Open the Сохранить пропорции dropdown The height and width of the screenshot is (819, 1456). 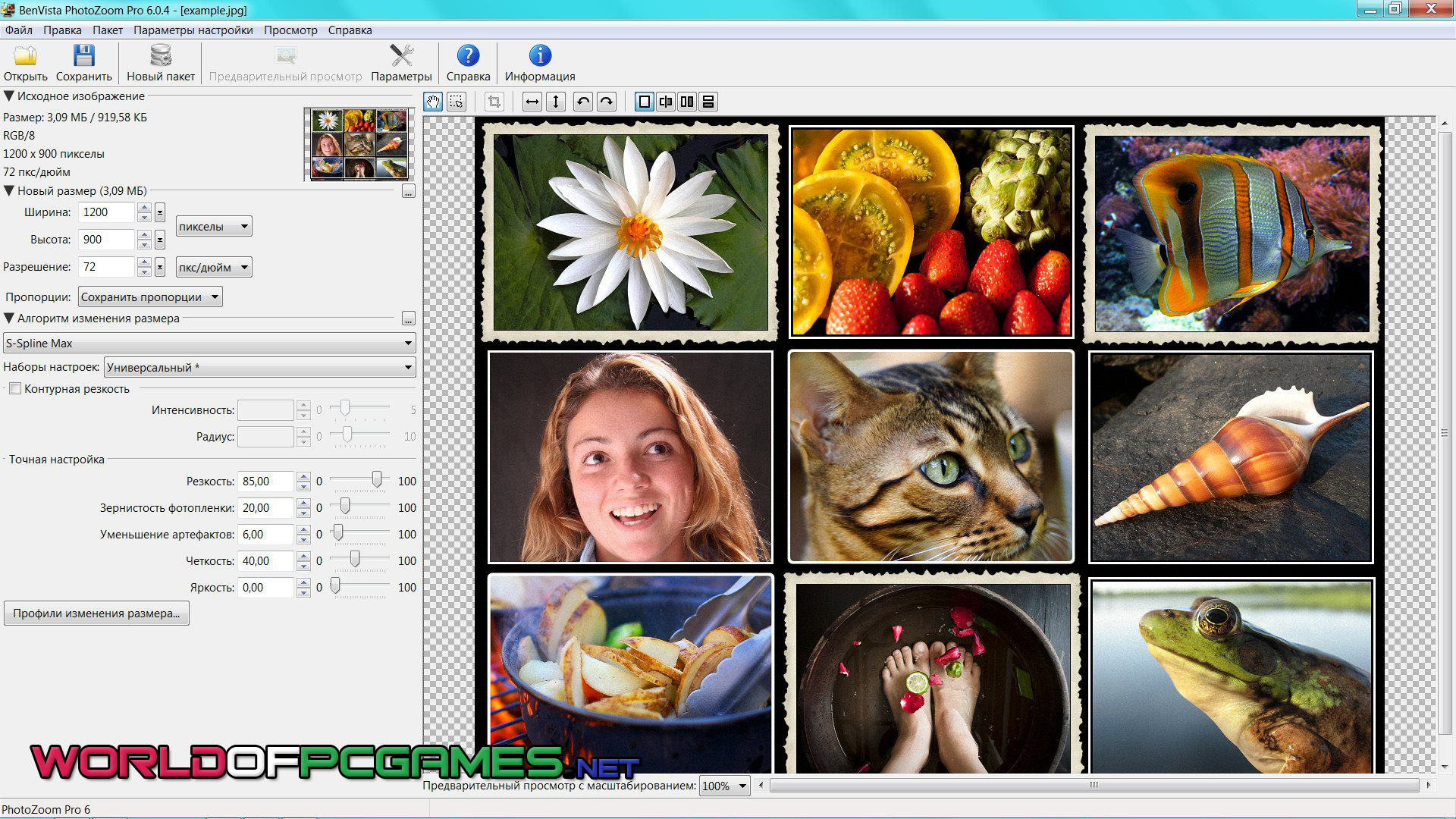150,297
